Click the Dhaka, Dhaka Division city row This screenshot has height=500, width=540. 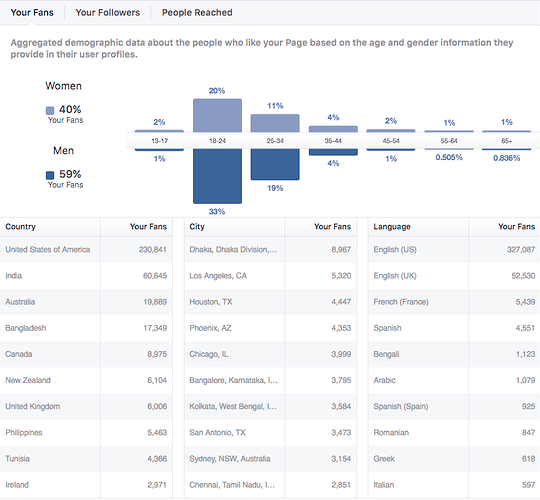pyautogui.click(x=270, y=250)
